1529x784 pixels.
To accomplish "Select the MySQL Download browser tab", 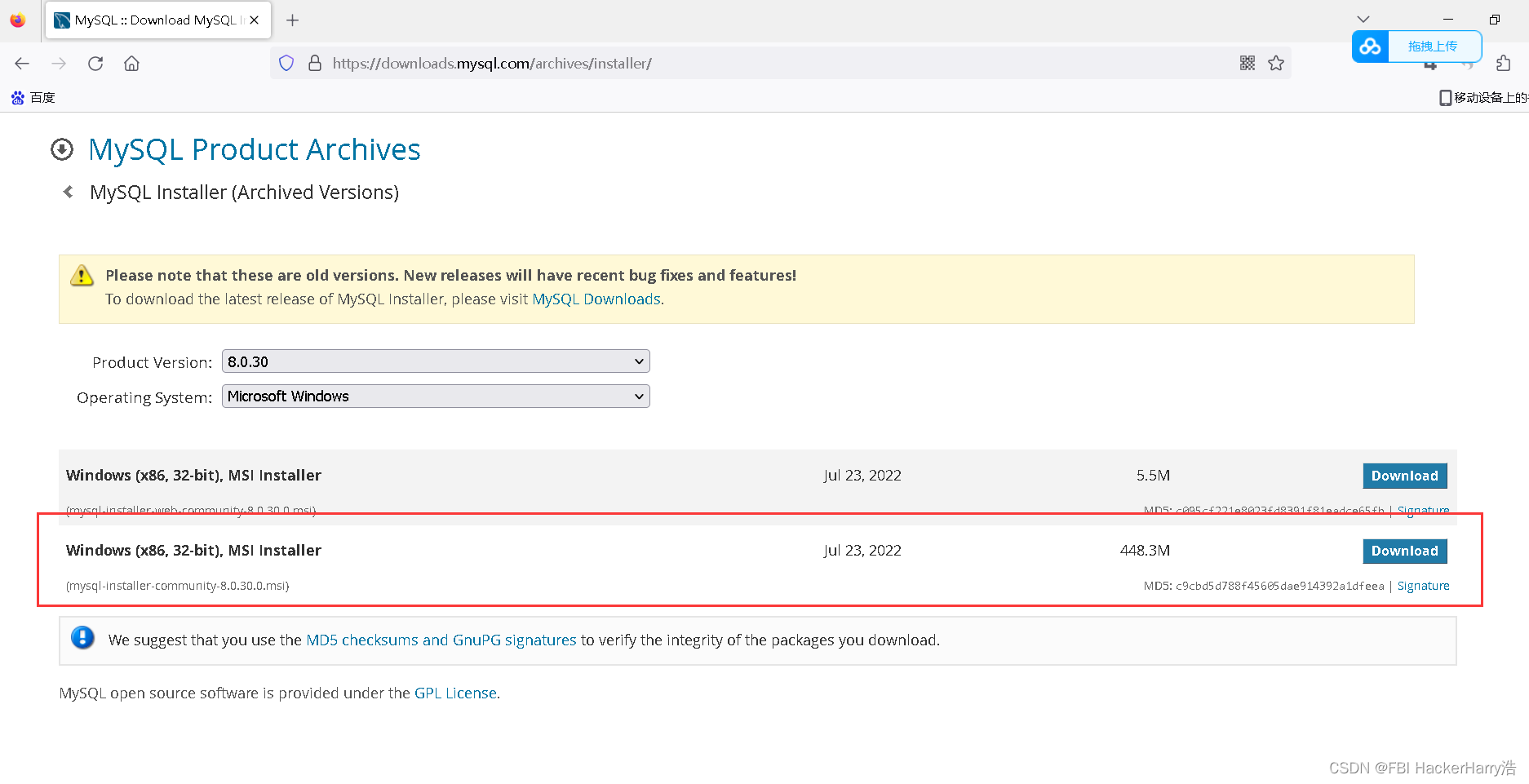I will (x=158, y=20).
